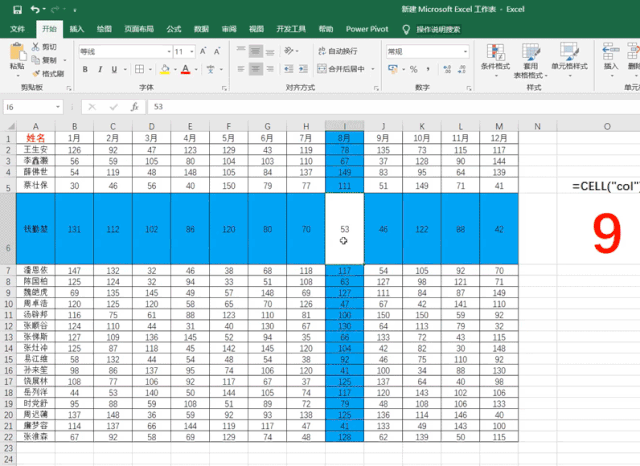
Task: Toggle top vertical align
Action: (241, 51)
